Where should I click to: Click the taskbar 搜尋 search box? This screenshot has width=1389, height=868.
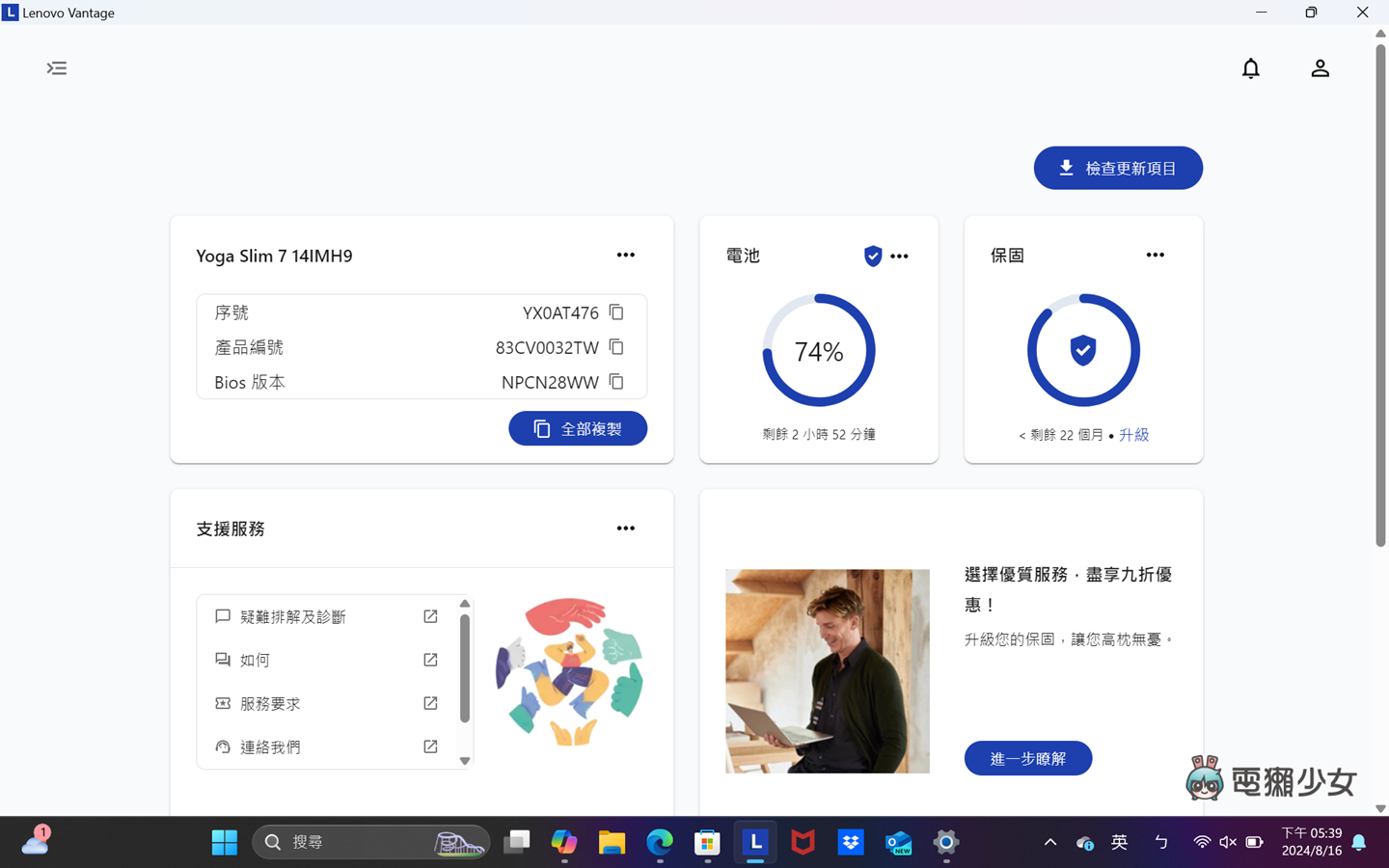370,842
